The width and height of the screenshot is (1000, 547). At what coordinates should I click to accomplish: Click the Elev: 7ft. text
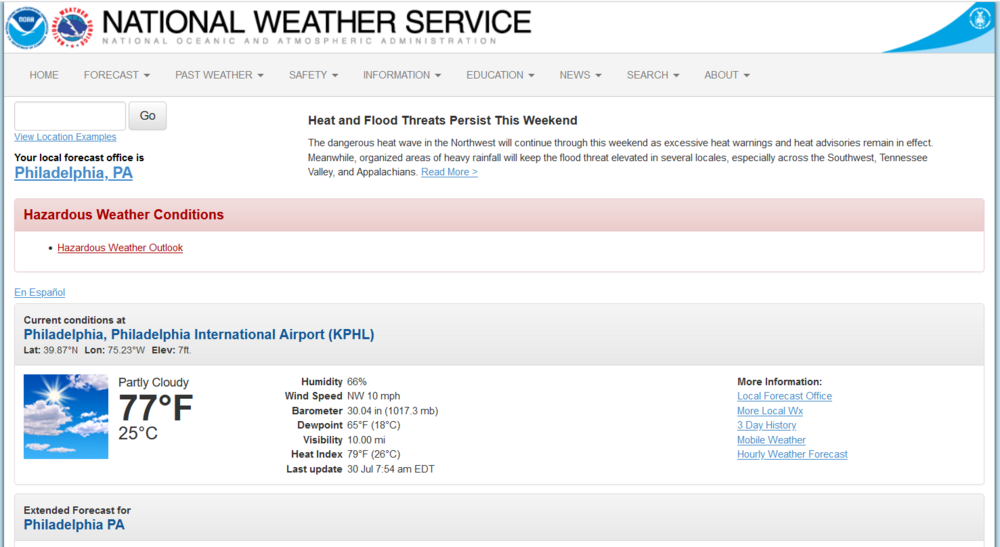[172, 350]
